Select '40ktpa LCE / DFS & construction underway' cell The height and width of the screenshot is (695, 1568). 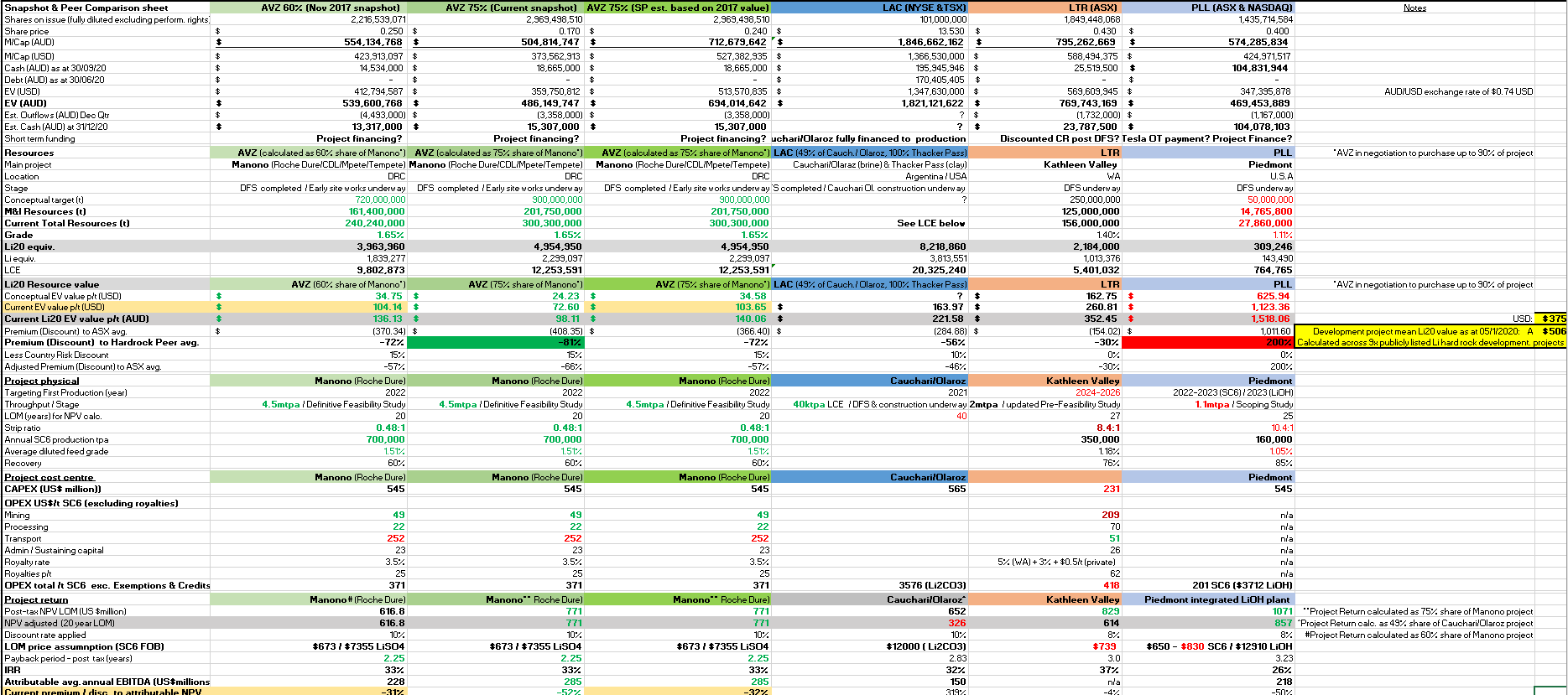(x=880, y=404)
